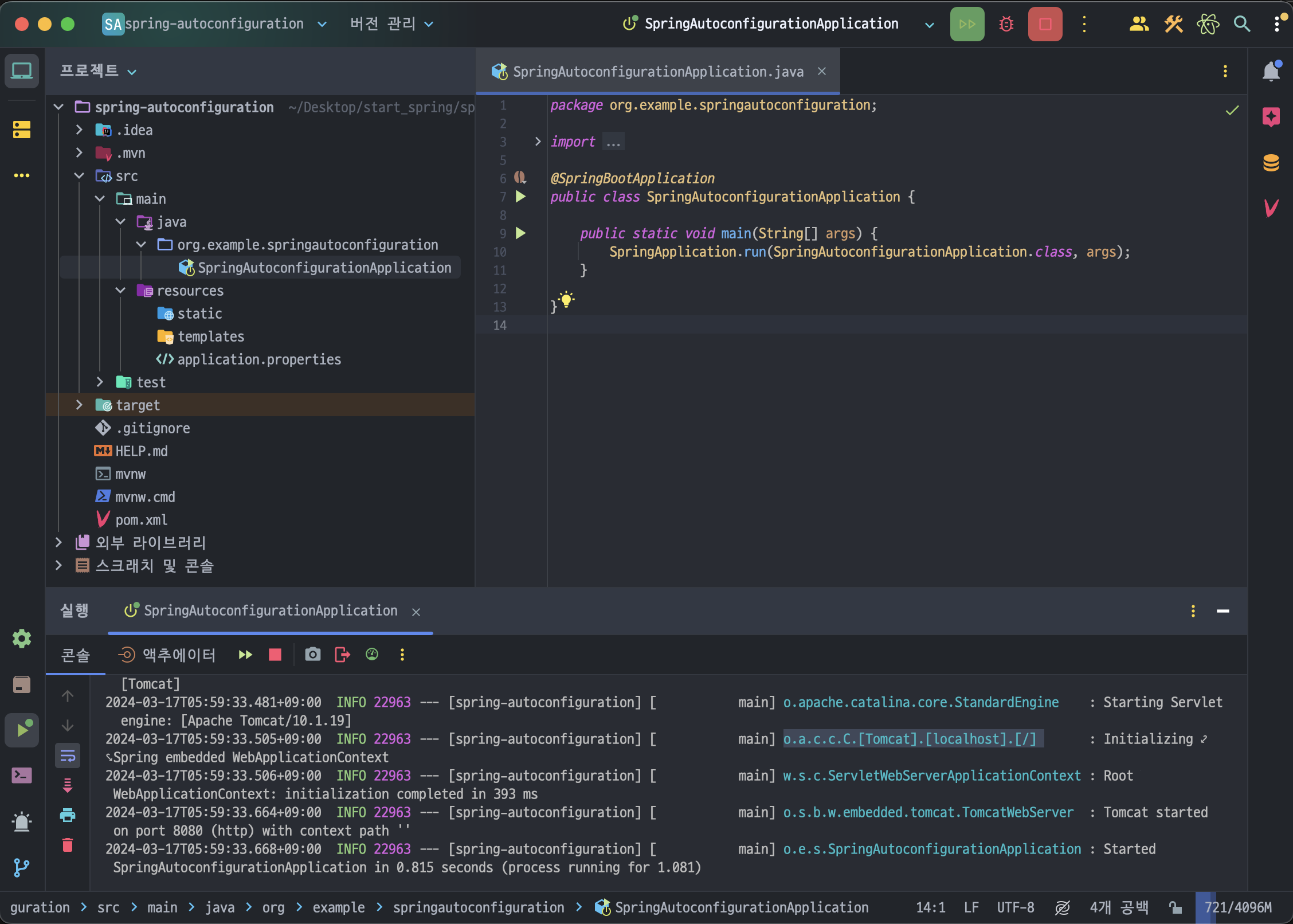Open Code With Me collaboration icon

[1139, 24]
